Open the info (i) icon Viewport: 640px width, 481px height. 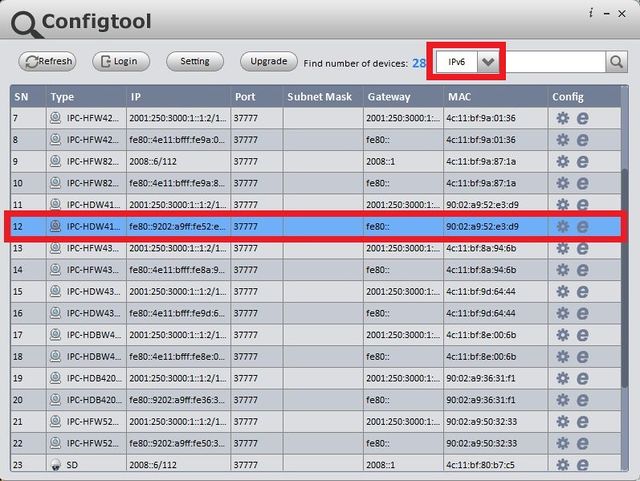coord(591,13)
